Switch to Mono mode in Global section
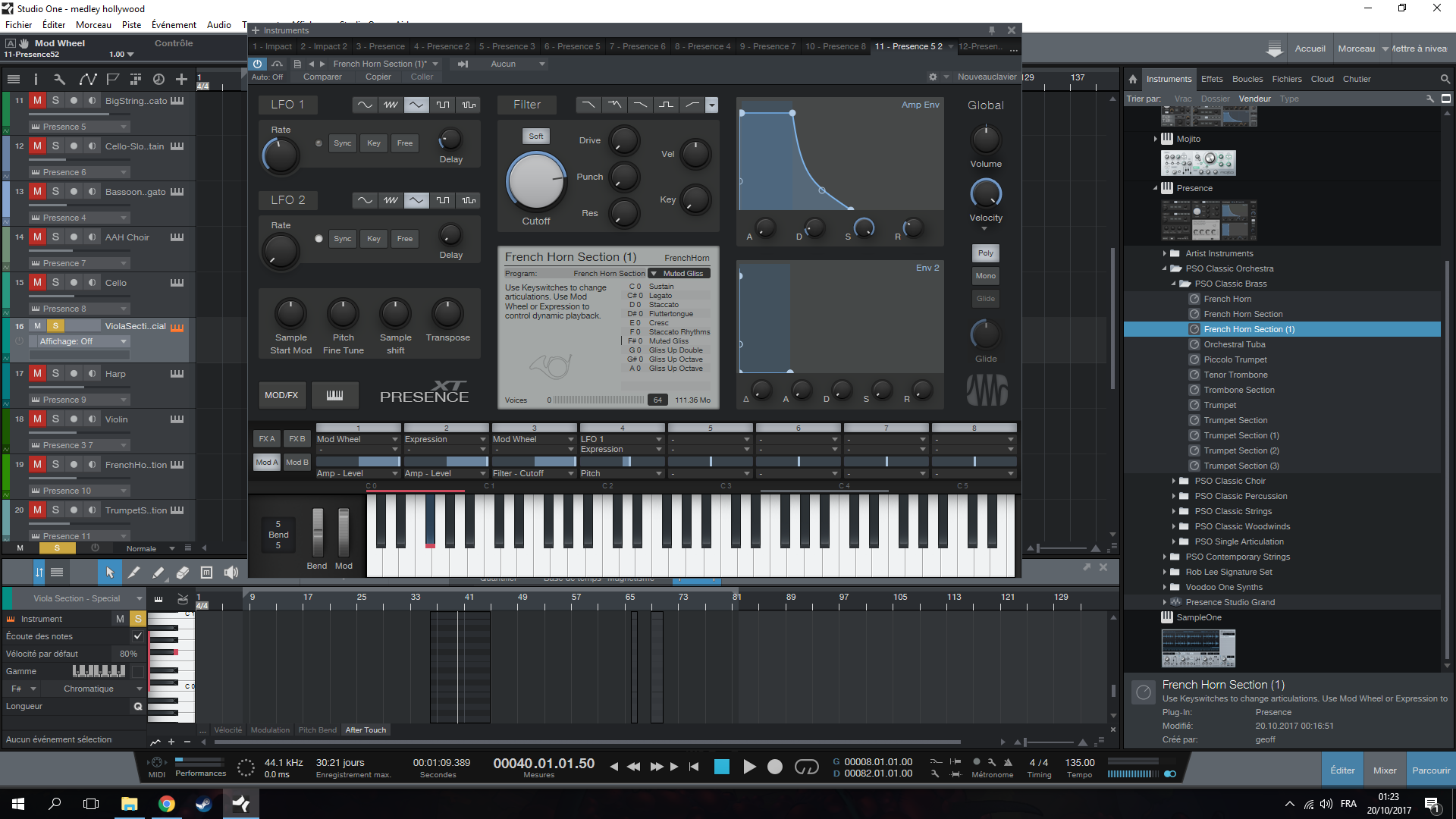This screenshot has width=1456, height=819. click(x=985, y=276)
